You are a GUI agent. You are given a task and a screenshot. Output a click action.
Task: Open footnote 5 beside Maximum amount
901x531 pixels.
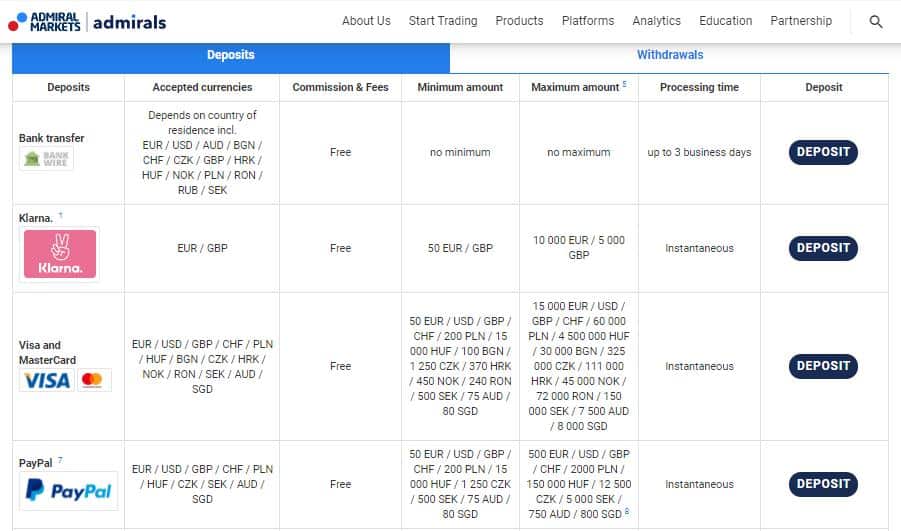point(625,83)
